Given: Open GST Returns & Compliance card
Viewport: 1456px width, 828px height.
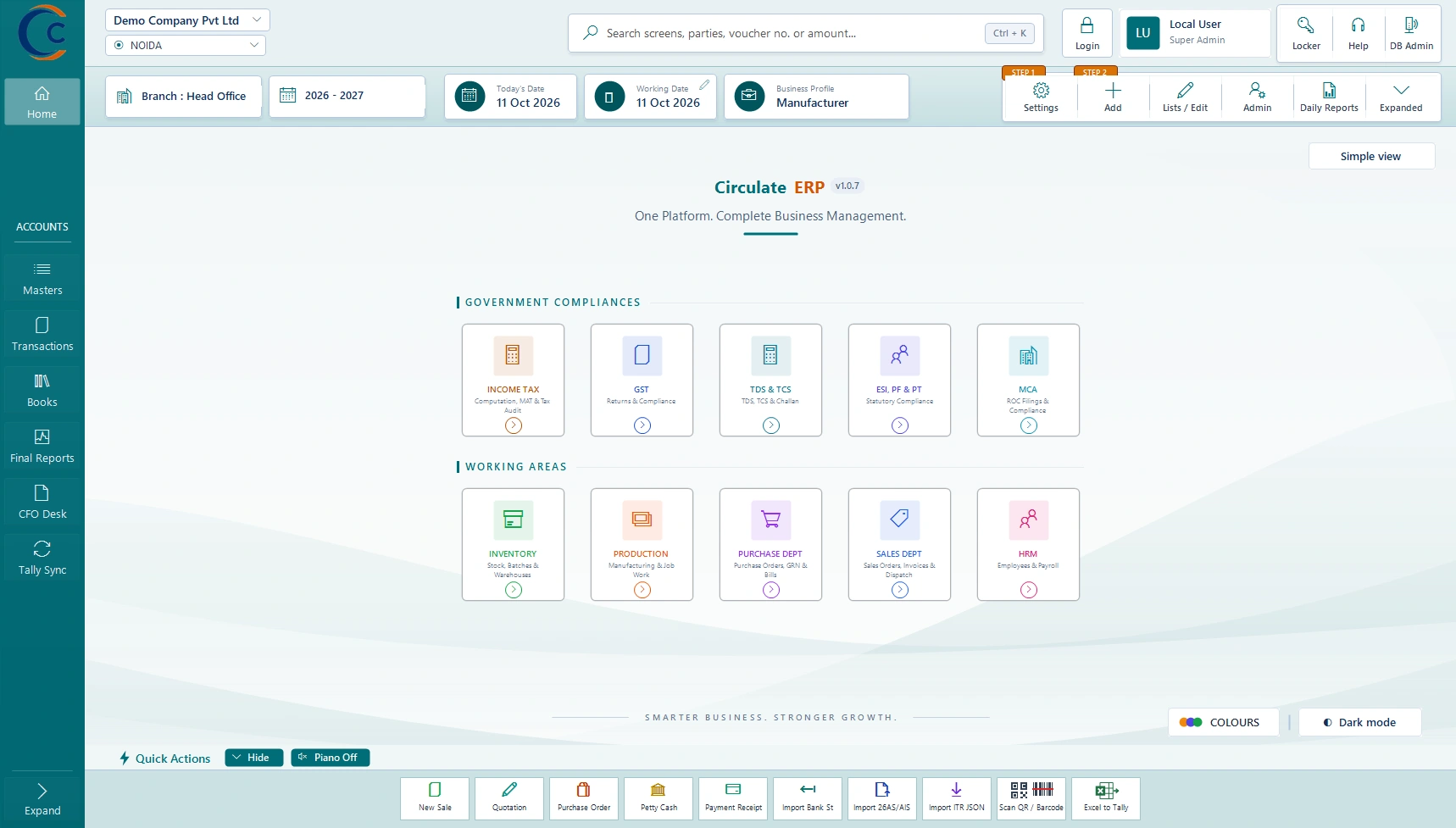Looking at the screenshot, I should pyautogui.click(x=642, y=380).
